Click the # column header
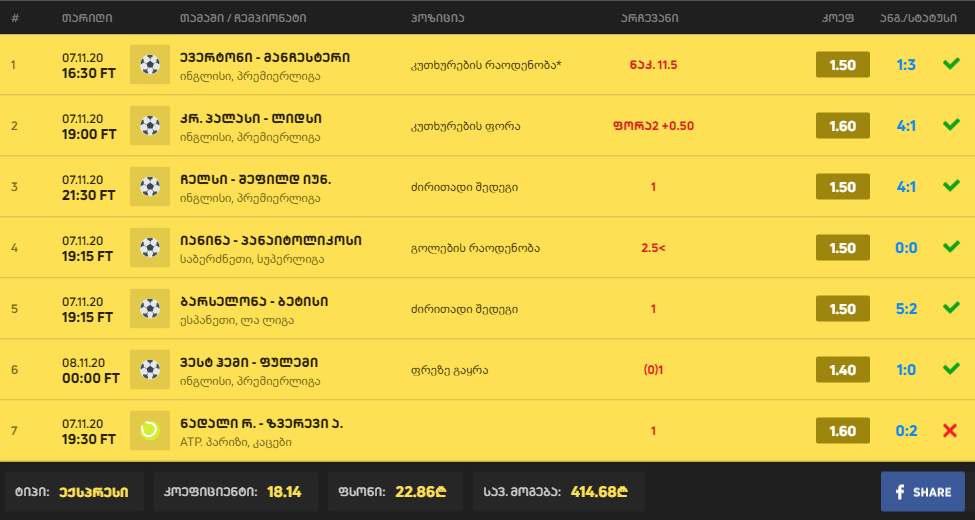This screenshot has width=975, height=520. pos(15,18)
